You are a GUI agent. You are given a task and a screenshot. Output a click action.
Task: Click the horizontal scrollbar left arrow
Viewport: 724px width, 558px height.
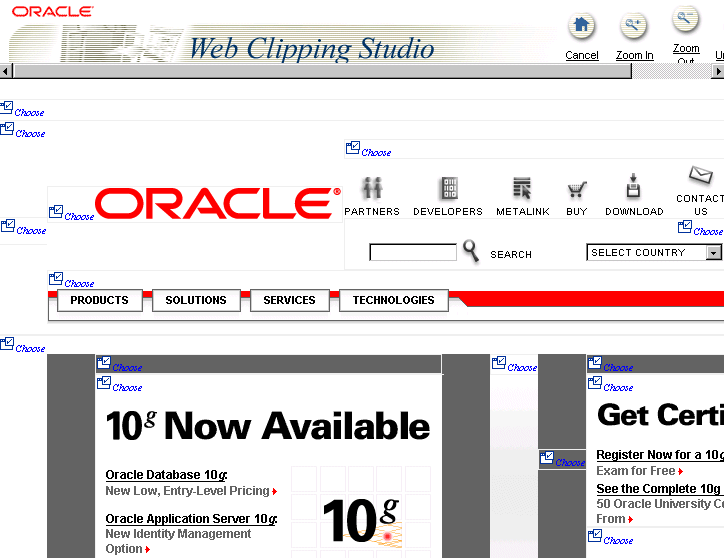pyautogui.click(x=6, y=72)
